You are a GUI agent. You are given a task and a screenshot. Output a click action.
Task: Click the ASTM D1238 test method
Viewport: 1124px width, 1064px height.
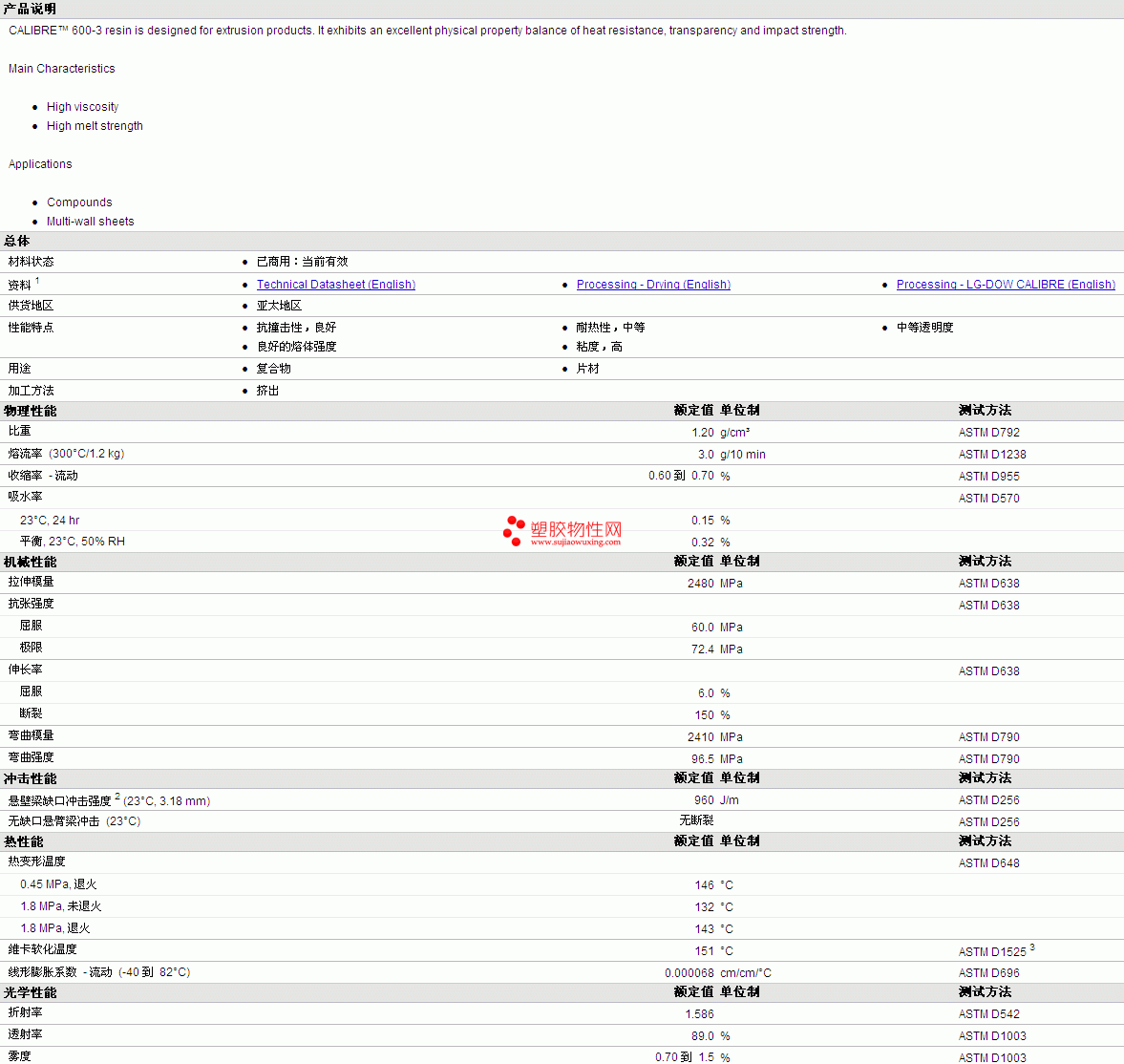click(992, 455)
